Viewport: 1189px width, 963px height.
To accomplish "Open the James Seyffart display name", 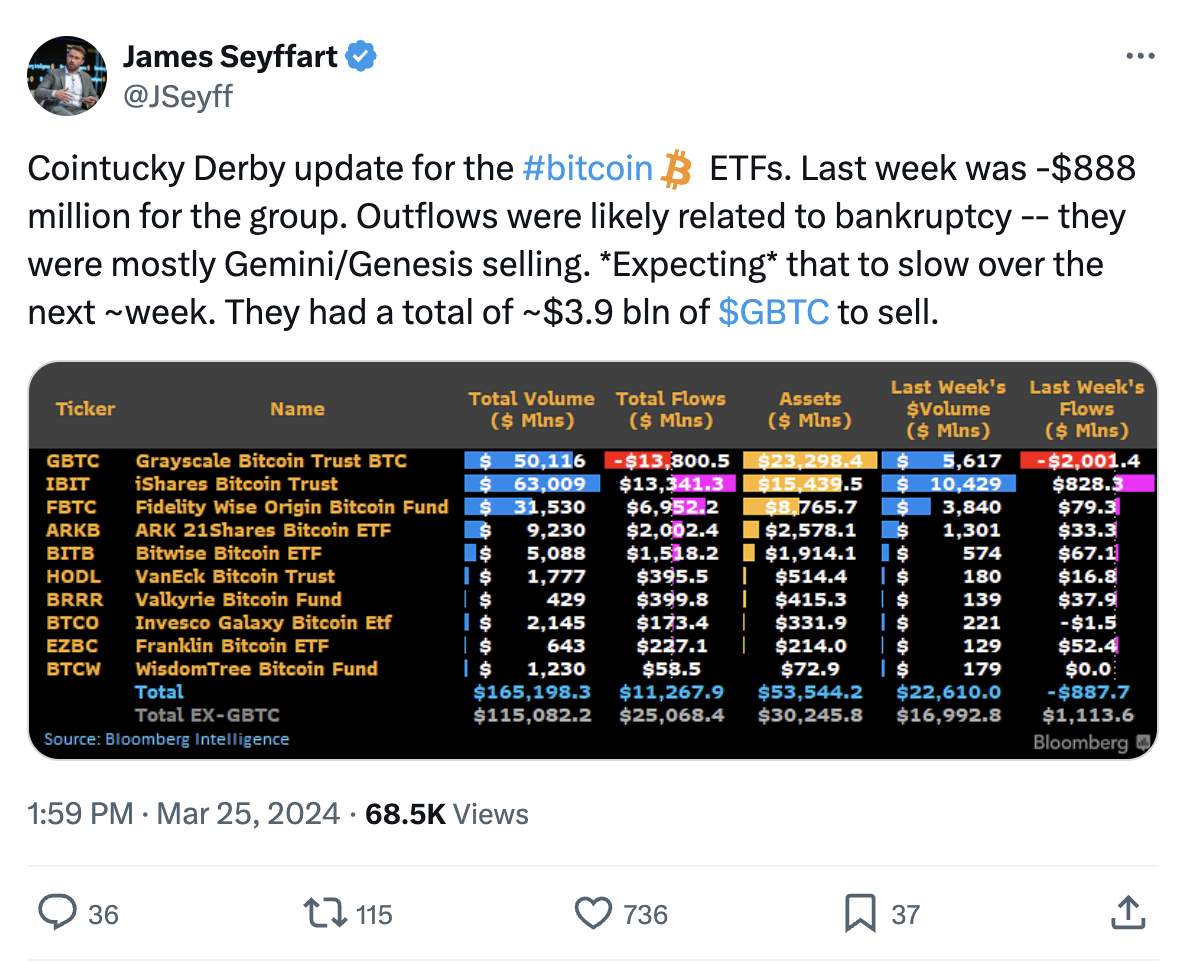I will [x=230, y=57].
